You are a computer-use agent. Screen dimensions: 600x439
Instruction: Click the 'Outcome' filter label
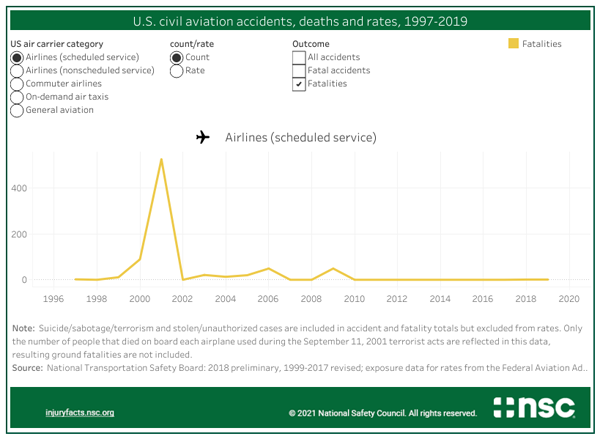(x=311, y=44)
